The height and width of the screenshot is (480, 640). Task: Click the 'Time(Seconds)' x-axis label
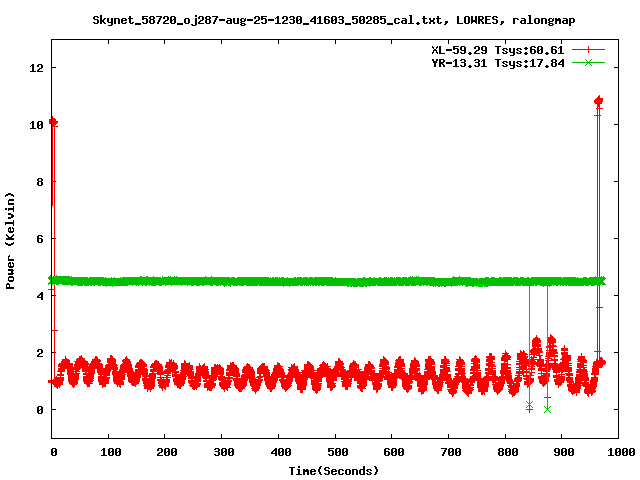(333, 471)
